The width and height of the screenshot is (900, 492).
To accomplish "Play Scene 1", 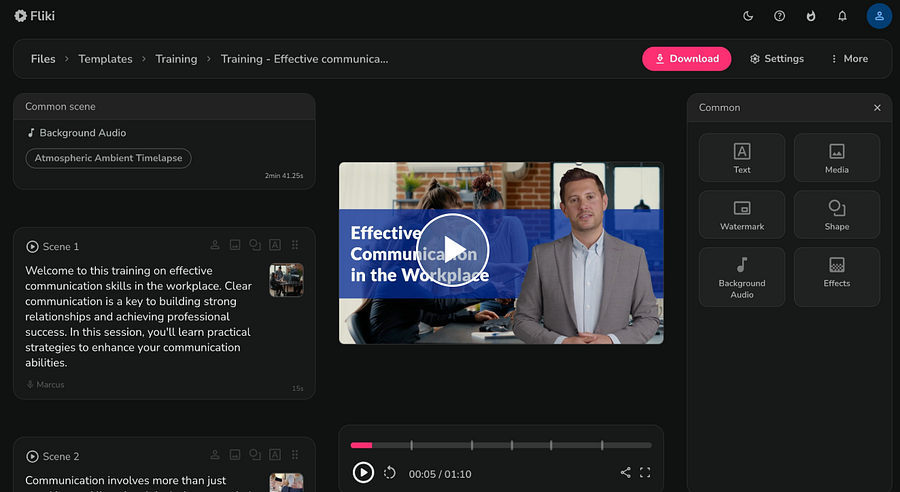I will [32, 247].
